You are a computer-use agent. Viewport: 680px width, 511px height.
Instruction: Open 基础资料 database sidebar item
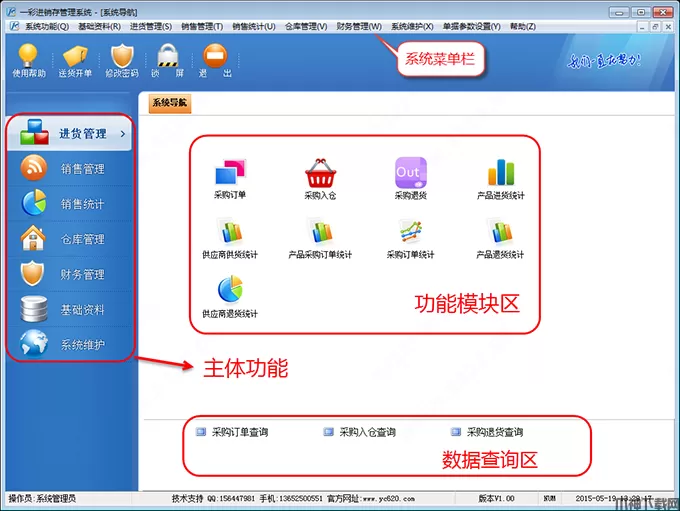coord(69,309)
